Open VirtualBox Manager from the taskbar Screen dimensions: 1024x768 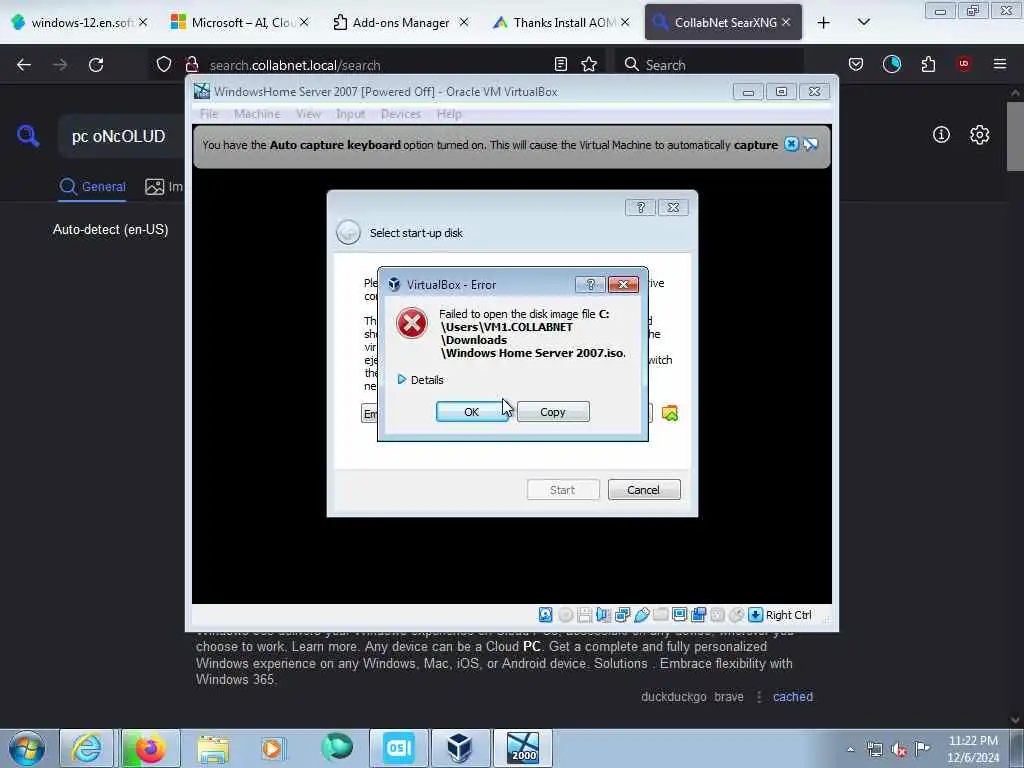[459, 748]
